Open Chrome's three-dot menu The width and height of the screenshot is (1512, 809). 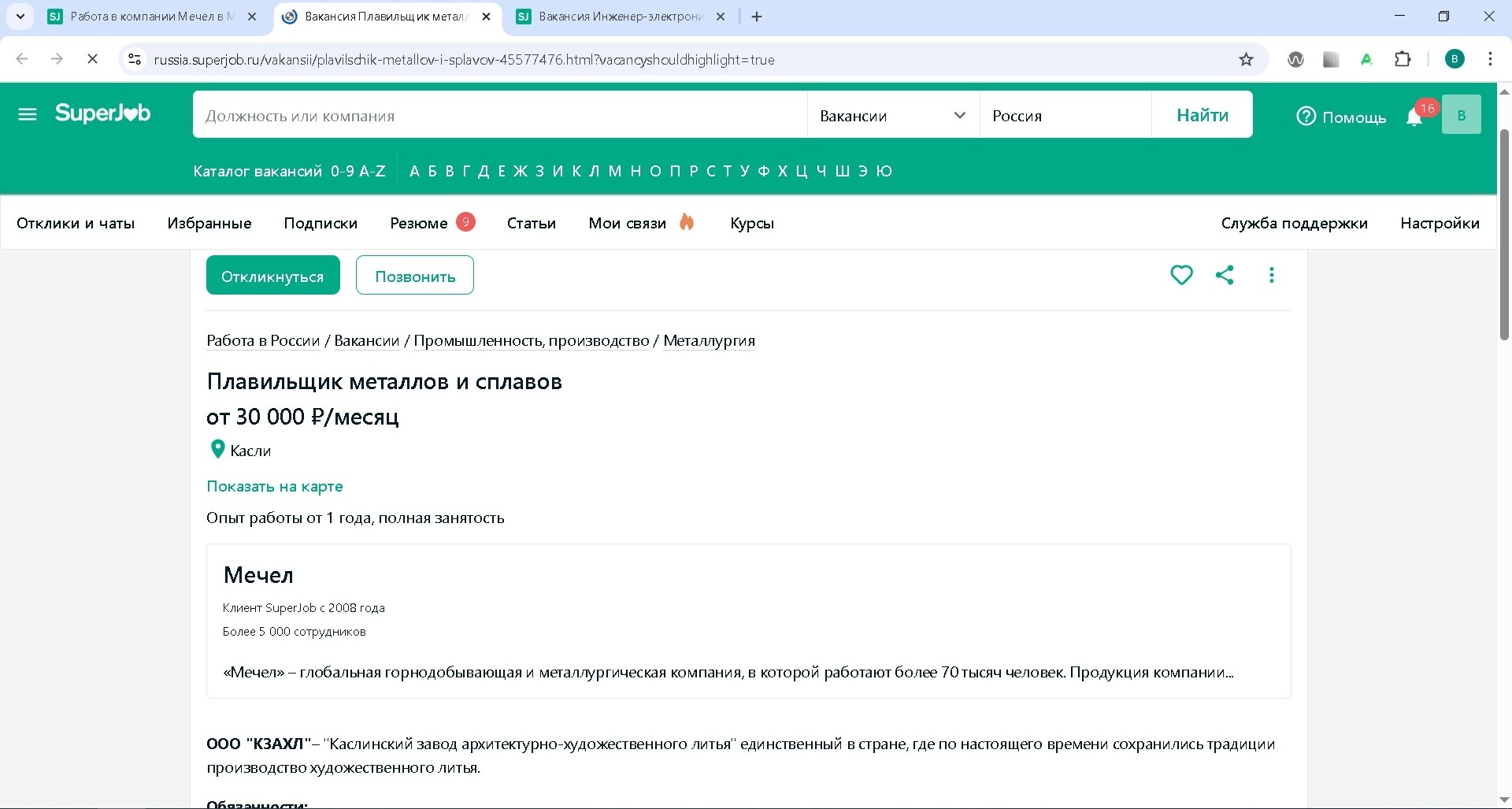click(x=1490, y=60)
